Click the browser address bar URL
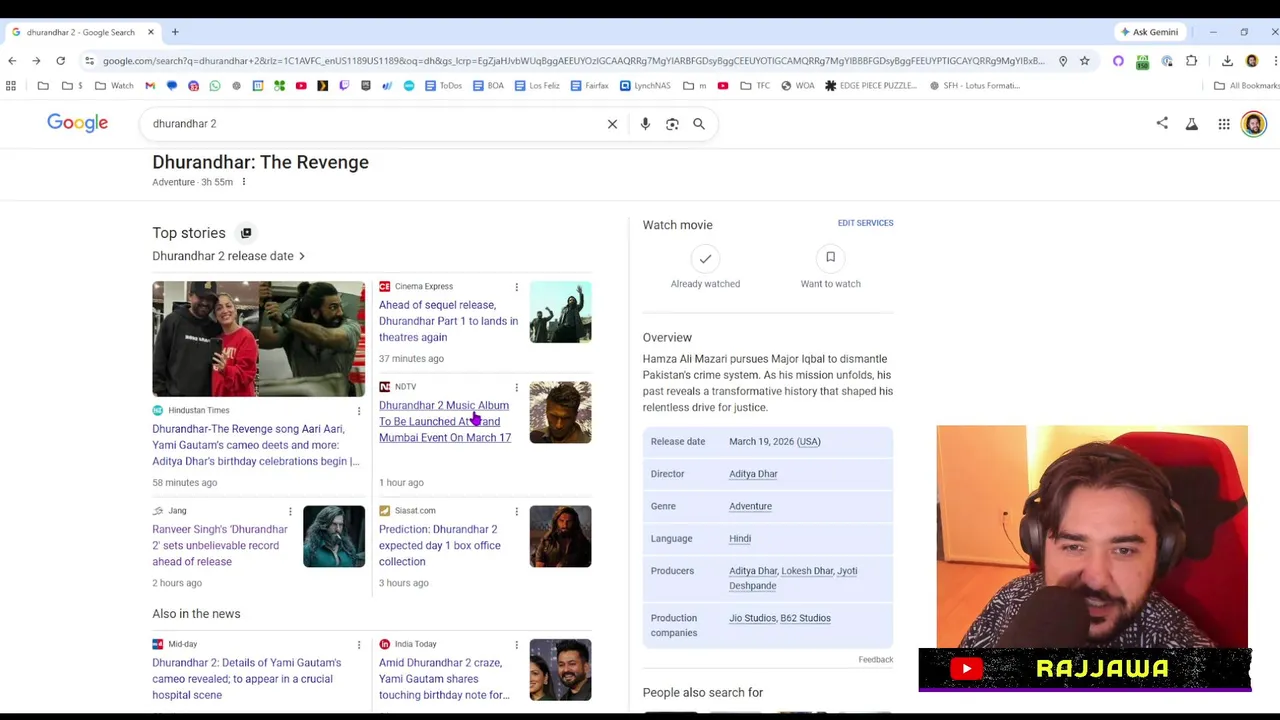 point(573,61)
